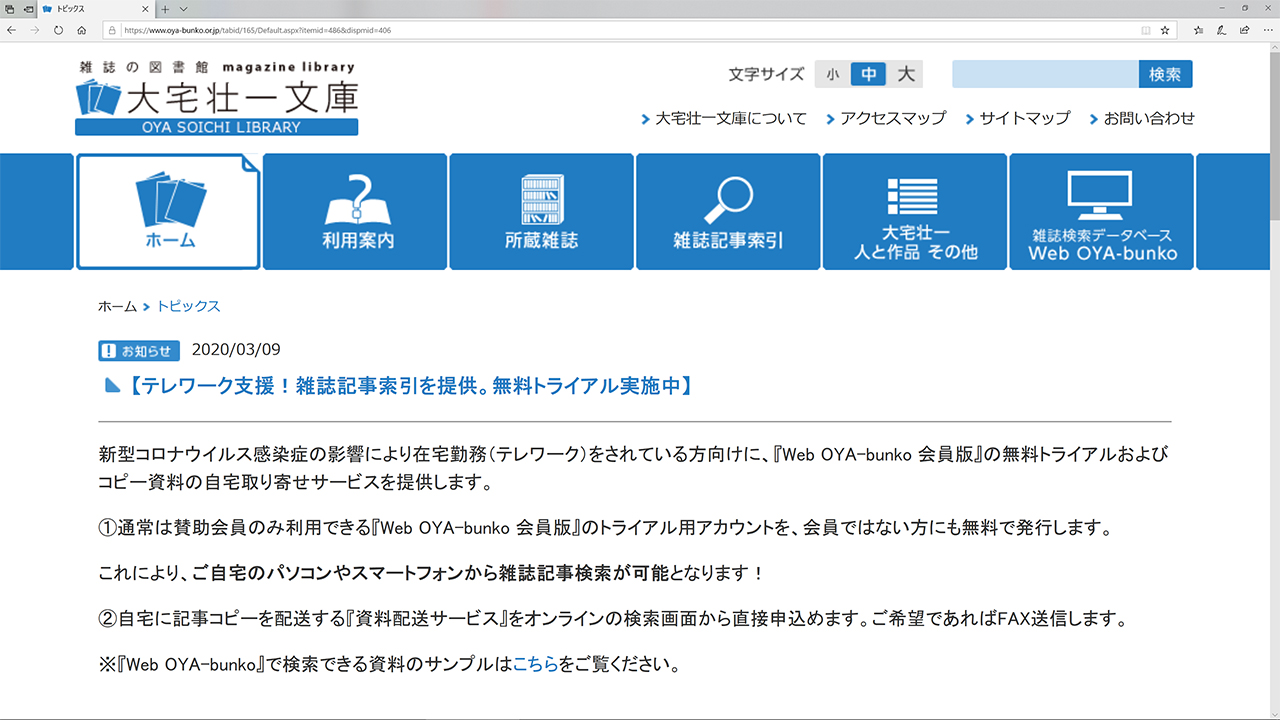Go to the browser home page icon
The height and width of the screenshot is (720, 1280).
click(x=81, y=30)
